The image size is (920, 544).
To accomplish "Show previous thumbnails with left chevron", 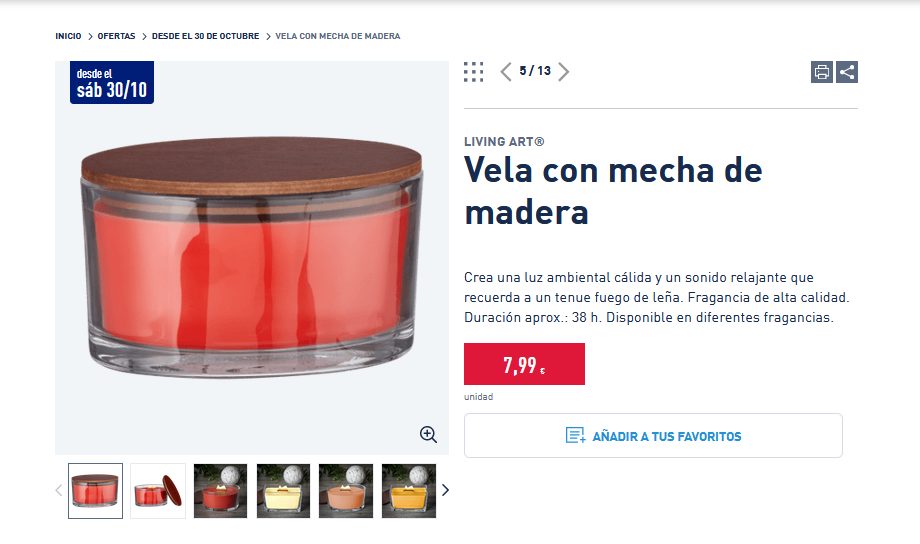I will (x=59, y=490).
